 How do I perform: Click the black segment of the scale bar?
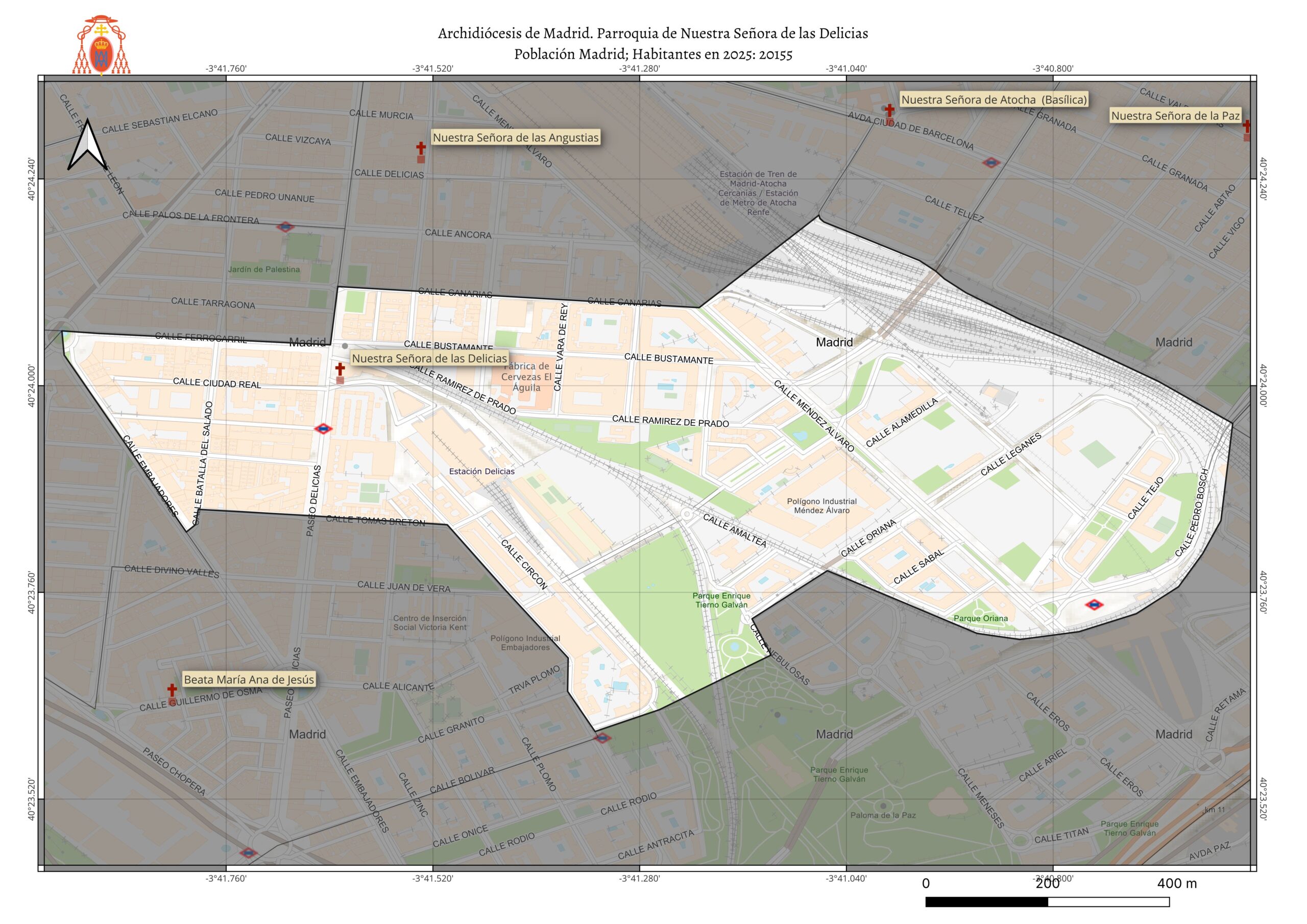point(986,902)
